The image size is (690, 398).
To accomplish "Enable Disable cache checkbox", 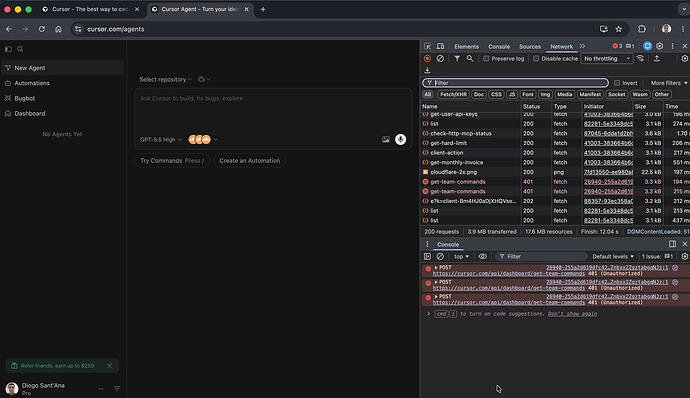I will coord(536,59).
